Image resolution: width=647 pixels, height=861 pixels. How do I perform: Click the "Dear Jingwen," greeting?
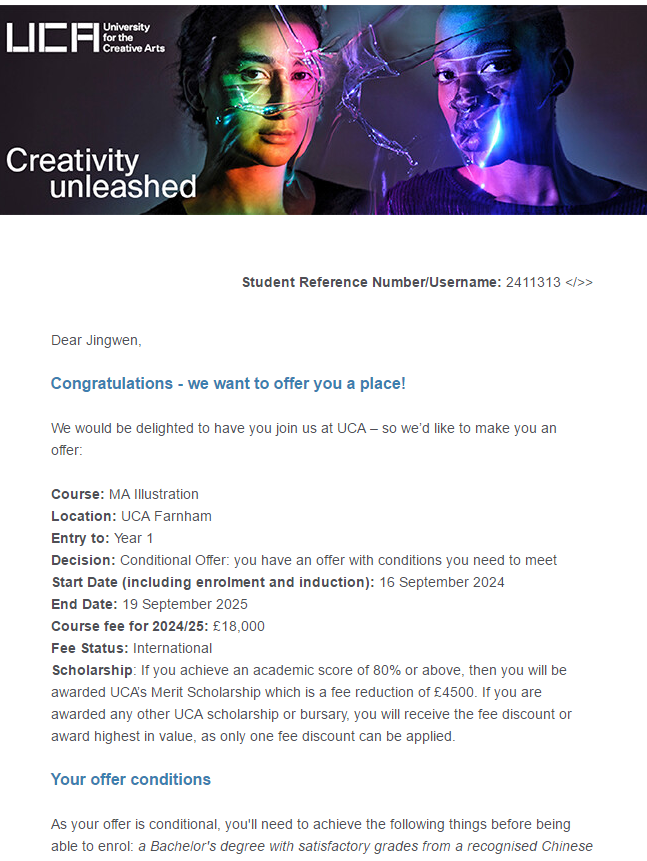pyautogui.click(x=96, y=340)
